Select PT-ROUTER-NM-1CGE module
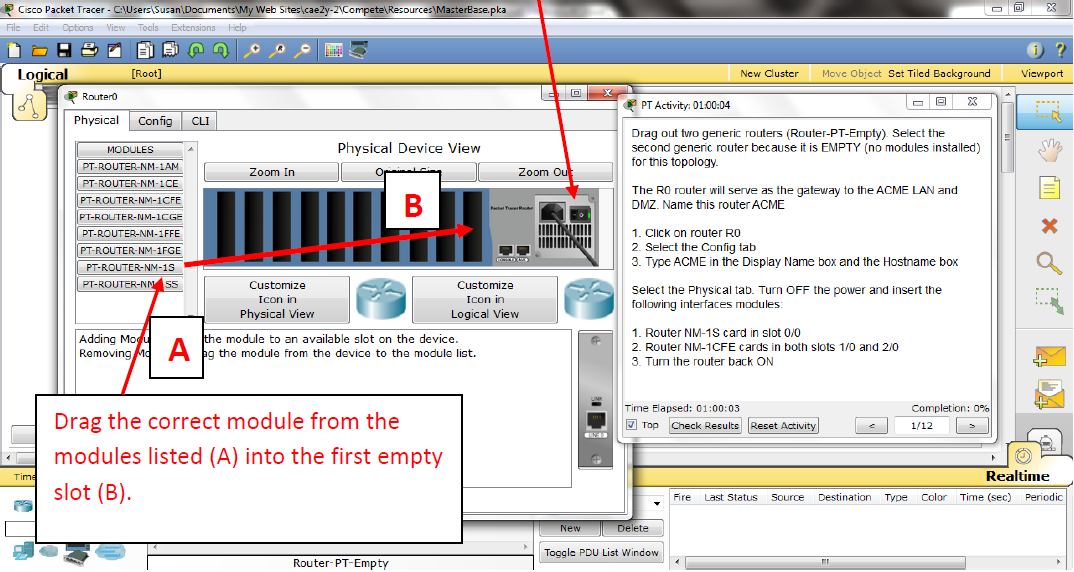Viewport: 1074px width, 572px height. tap(130, 217)
